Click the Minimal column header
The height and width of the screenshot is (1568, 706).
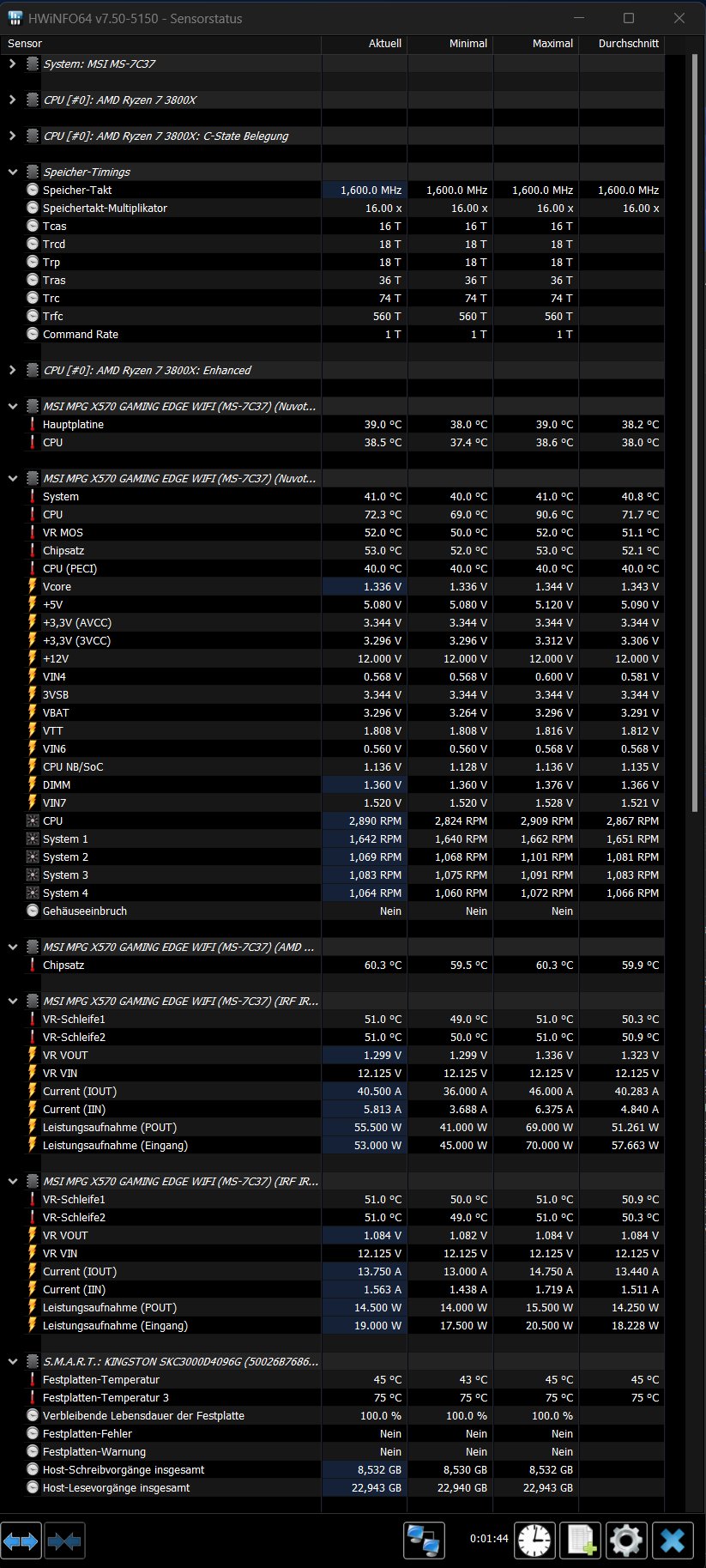(450, 43)
